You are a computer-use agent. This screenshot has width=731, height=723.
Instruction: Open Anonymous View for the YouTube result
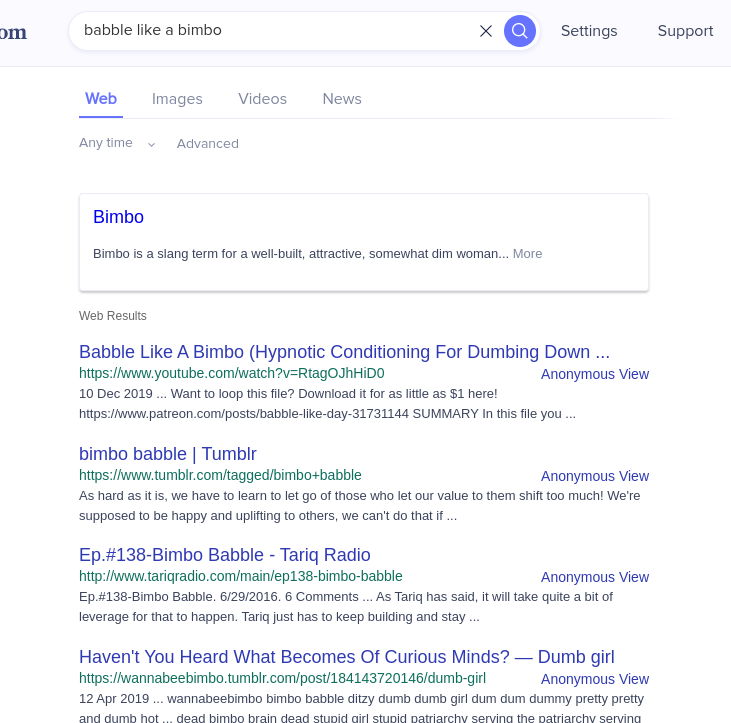point(594,374)
